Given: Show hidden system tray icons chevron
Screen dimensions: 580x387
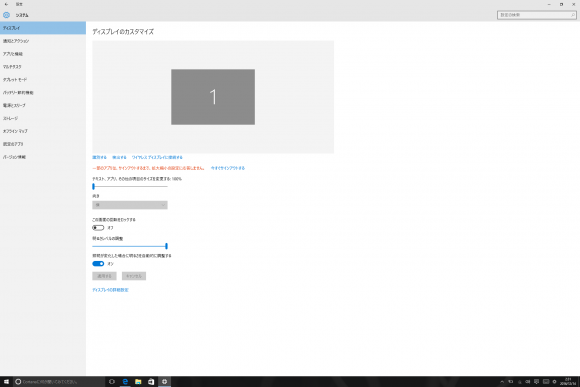Looking at the screenshot, I should pos(502,382).
